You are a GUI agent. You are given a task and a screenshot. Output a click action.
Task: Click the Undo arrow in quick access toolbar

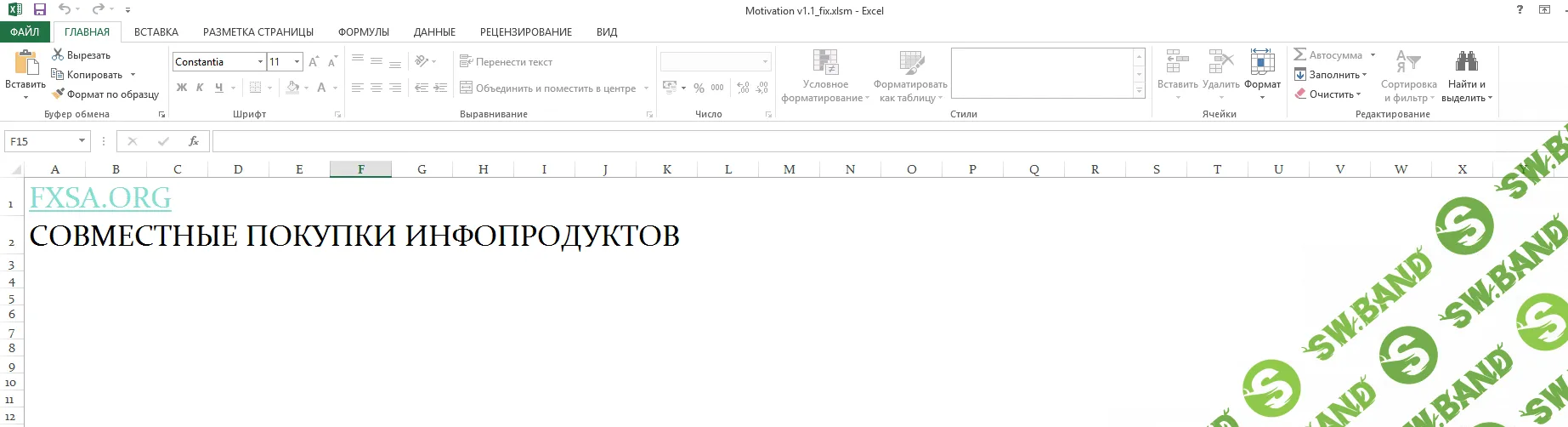[65, 10]
